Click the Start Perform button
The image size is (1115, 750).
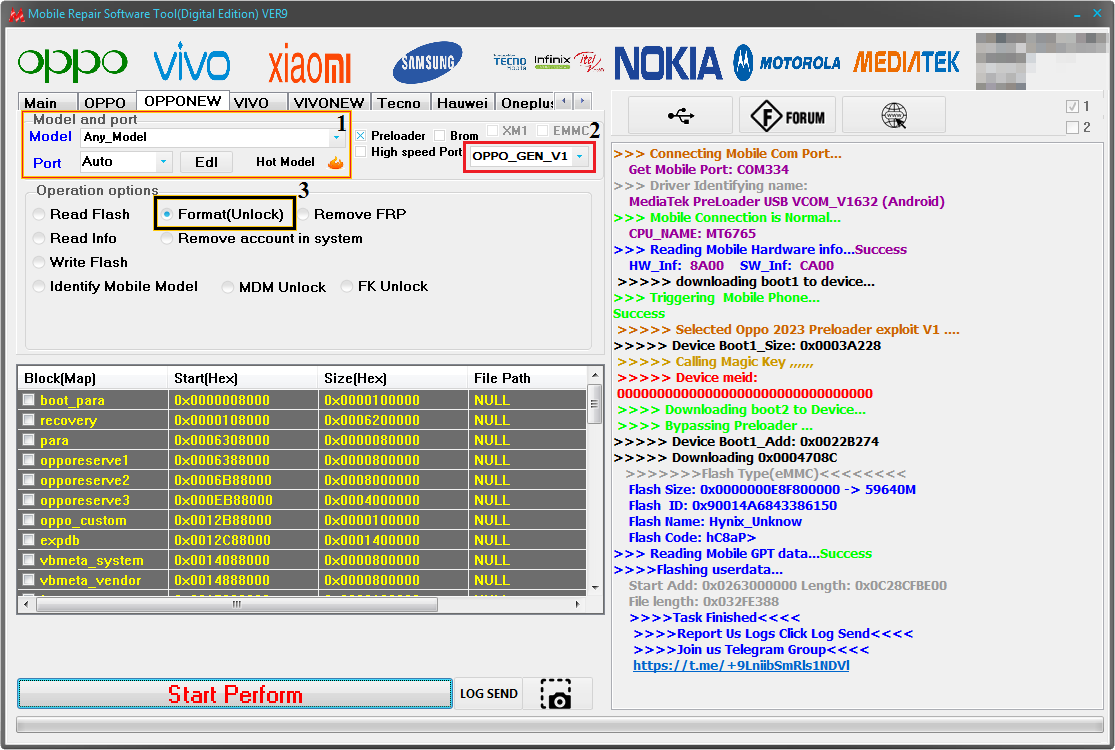235,694
